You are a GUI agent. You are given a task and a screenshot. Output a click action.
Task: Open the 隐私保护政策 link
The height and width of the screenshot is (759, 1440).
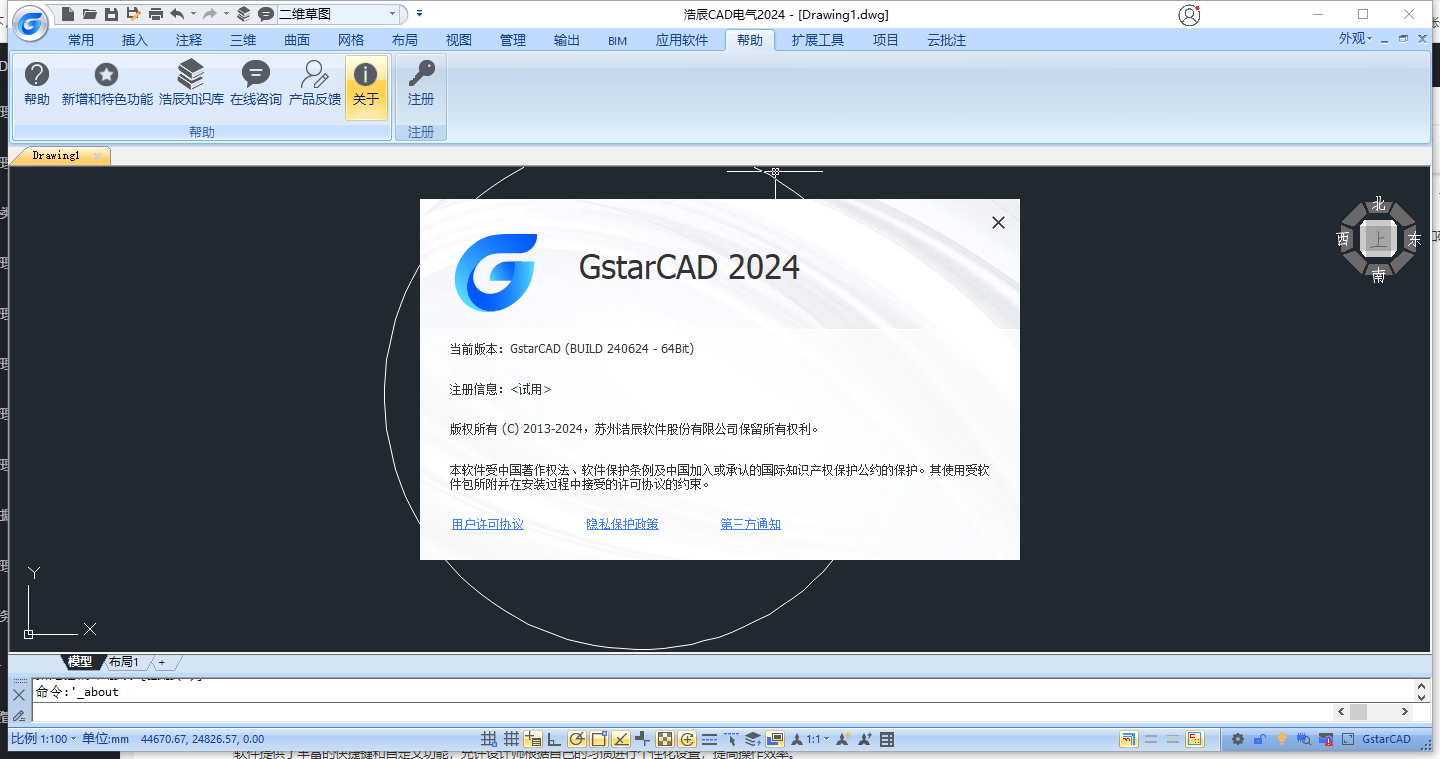tap(622, 524)
